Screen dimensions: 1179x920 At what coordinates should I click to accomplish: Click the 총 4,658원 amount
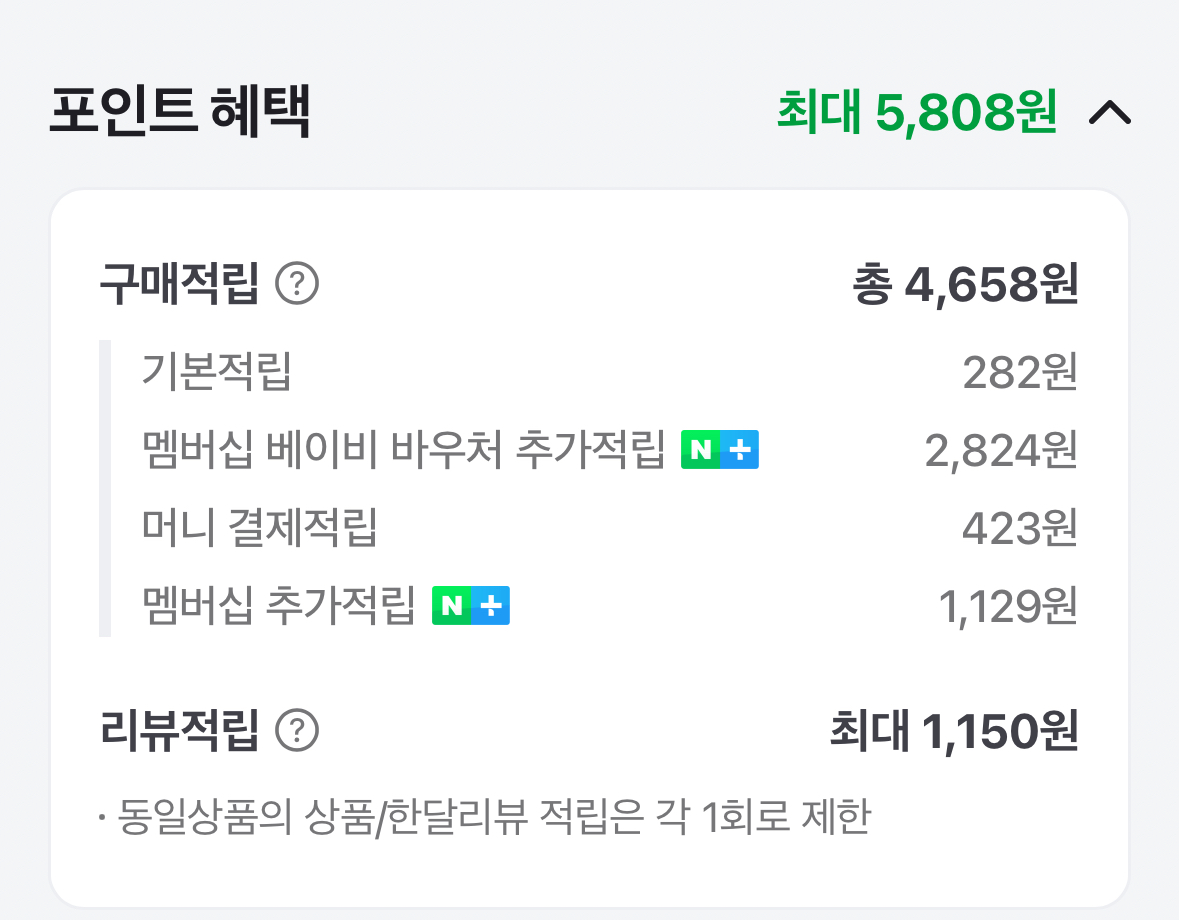[964, 286]
